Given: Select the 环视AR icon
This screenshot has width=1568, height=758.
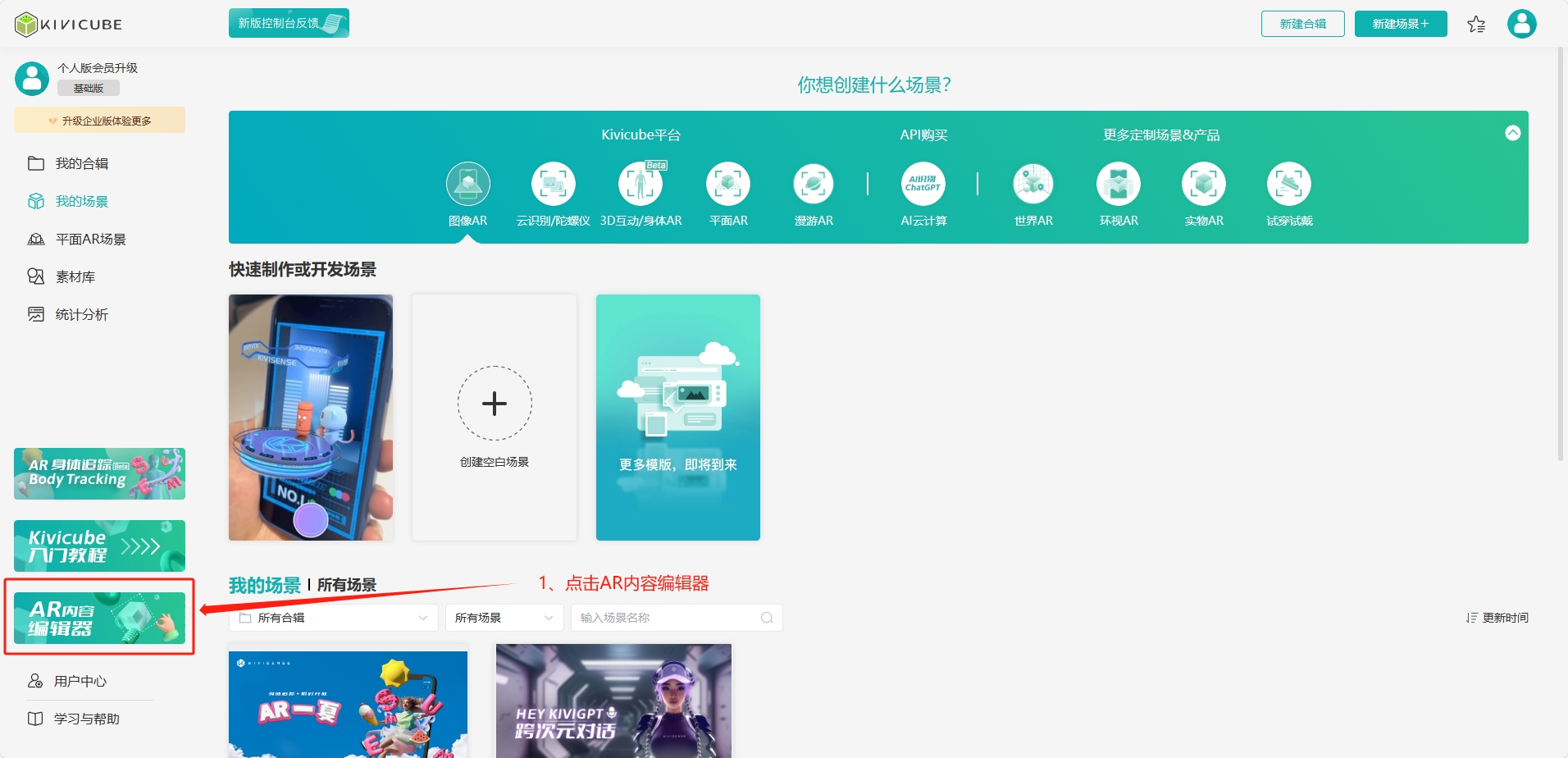Looking at the screenshot, I should point(1119,184).
